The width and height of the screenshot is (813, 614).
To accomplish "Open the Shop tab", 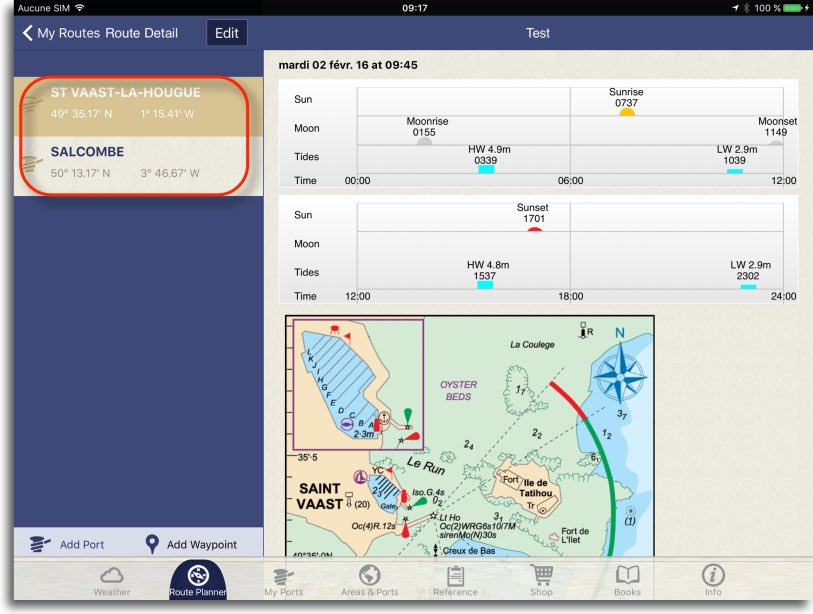I will [x=541, y=581].
